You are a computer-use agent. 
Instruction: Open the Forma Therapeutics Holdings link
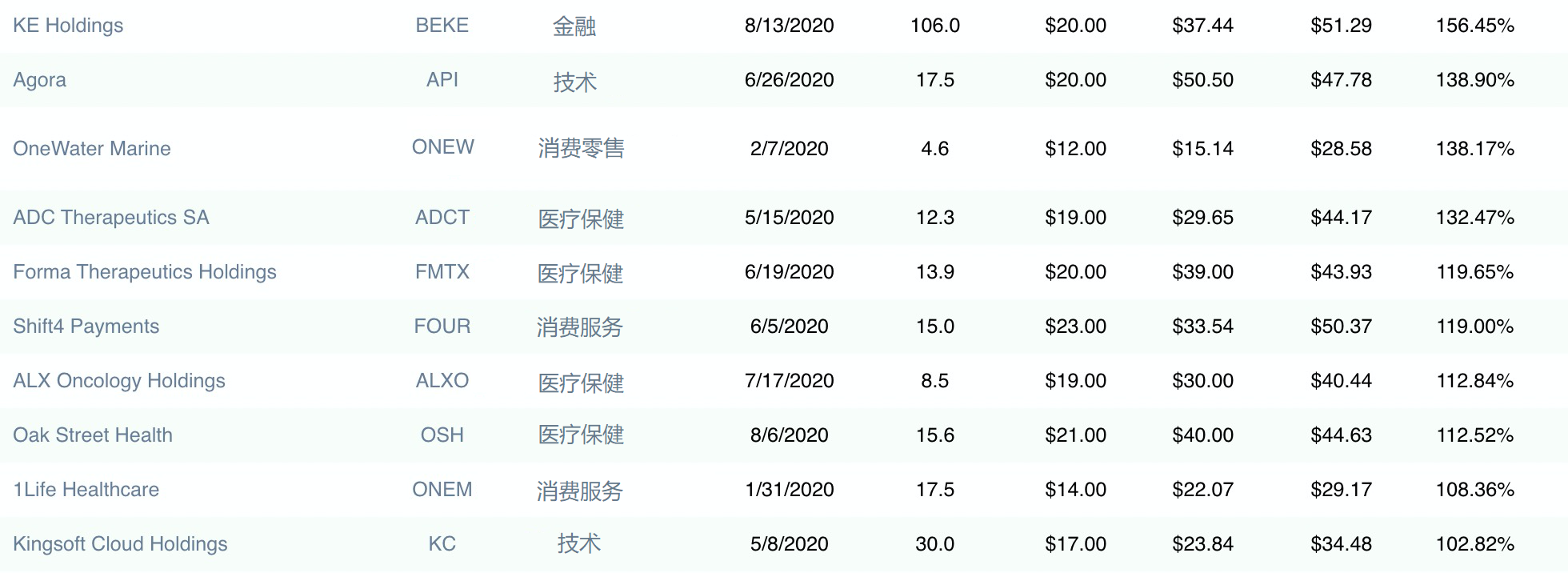click(x=145, y=272)
